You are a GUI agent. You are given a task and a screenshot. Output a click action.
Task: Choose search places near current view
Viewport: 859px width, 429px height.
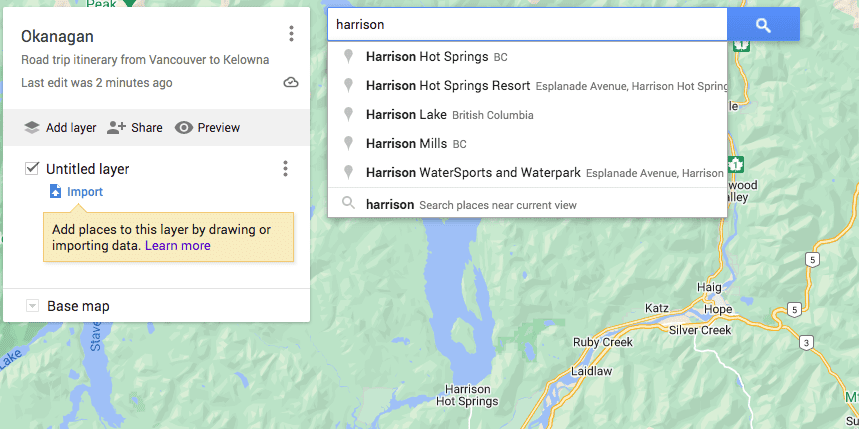point(528,204)
